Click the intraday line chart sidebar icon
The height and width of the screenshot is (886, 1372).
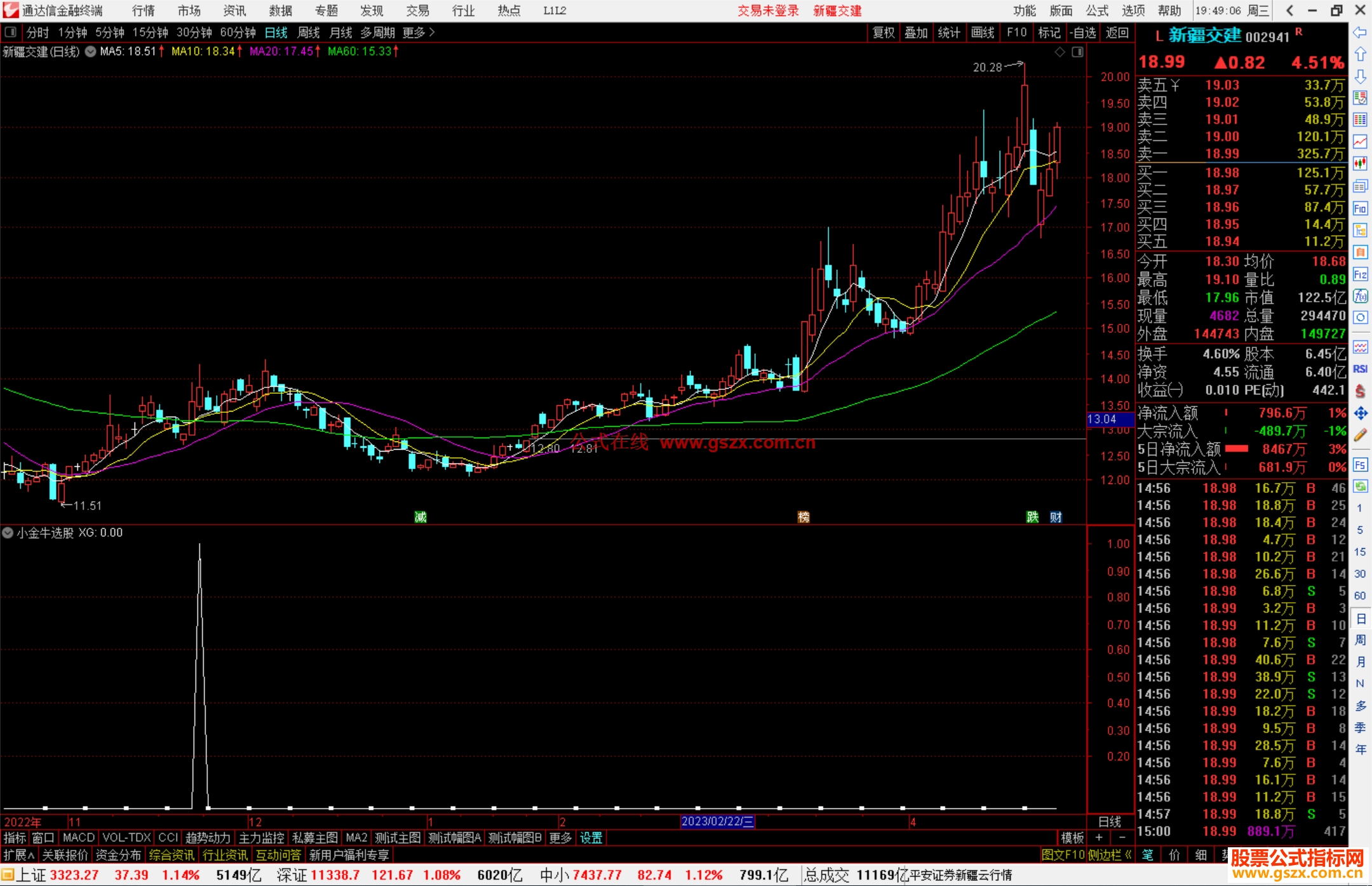pyautogui.click(x=1360, y=141)
